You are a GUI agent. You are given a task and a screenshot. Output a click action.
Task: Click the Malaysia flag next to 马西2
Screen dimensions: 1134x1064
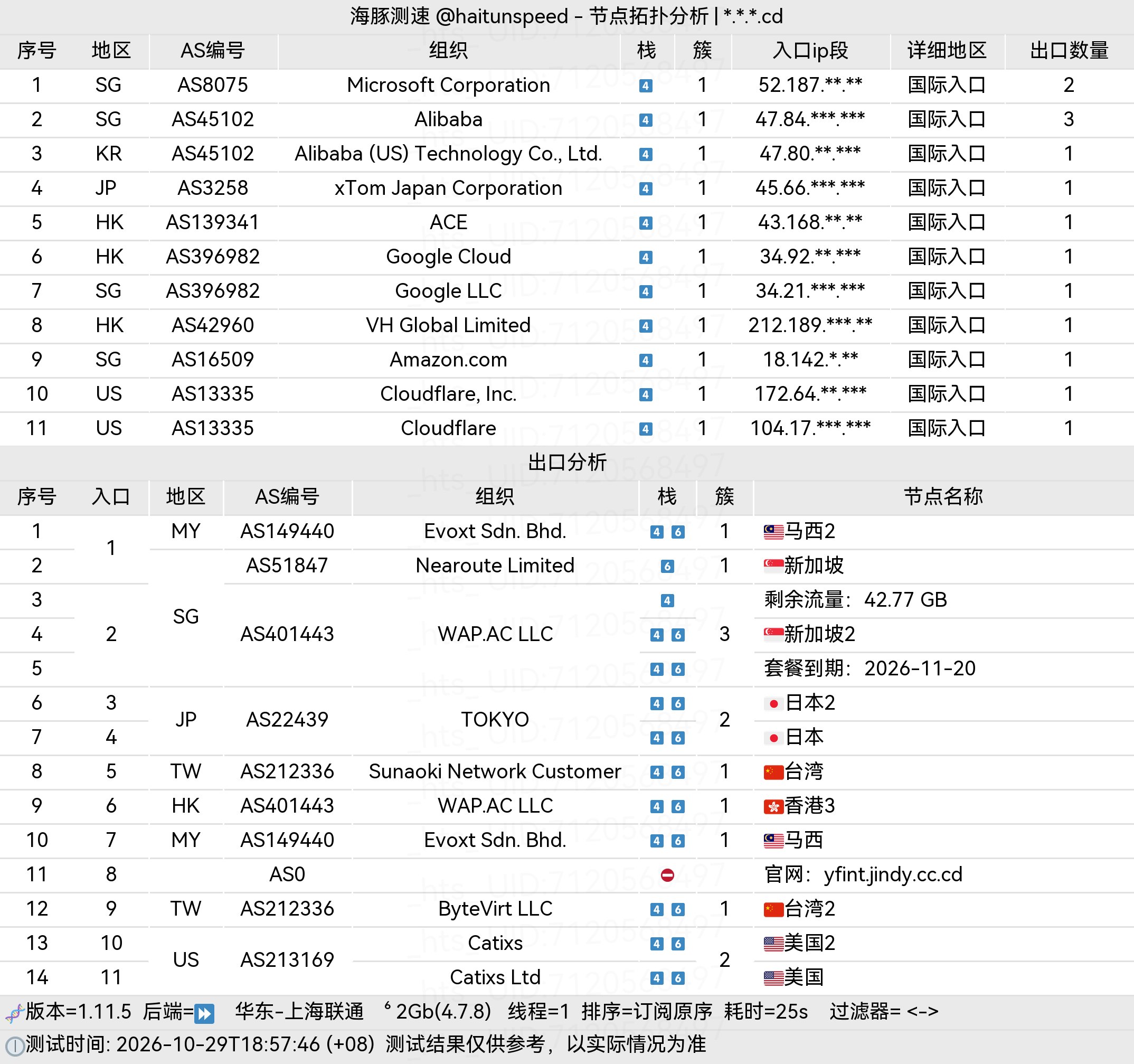(773, 532)
